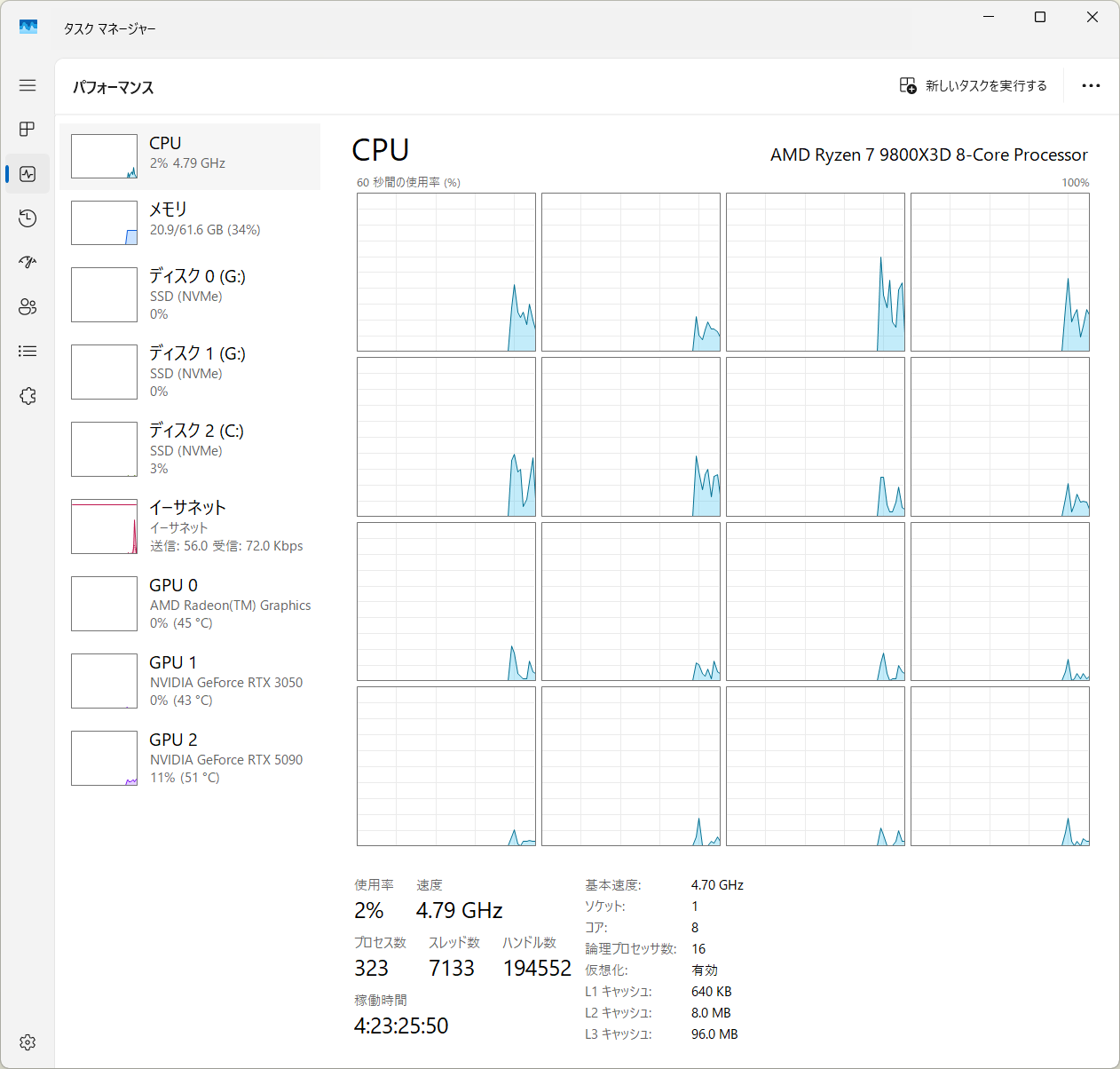Screen dimensions: 1120x1069
Task: Open the Services puzzle icon
Action: pyautogui.click(x=28, y=396)
